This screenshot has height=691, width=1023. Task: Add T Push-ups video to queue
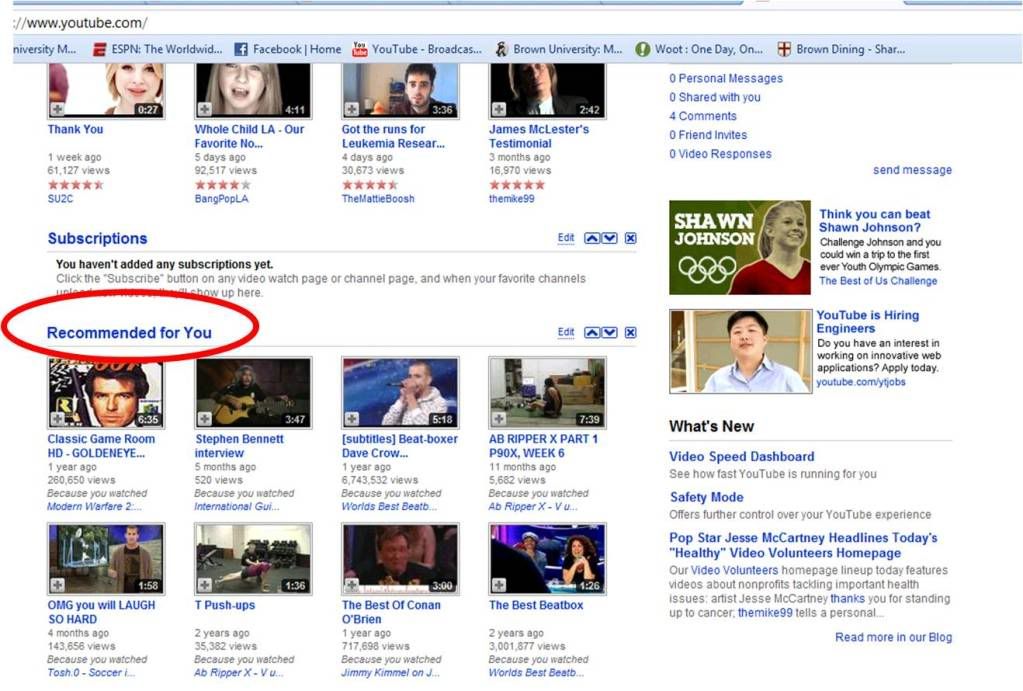click(x=204, y=585)
